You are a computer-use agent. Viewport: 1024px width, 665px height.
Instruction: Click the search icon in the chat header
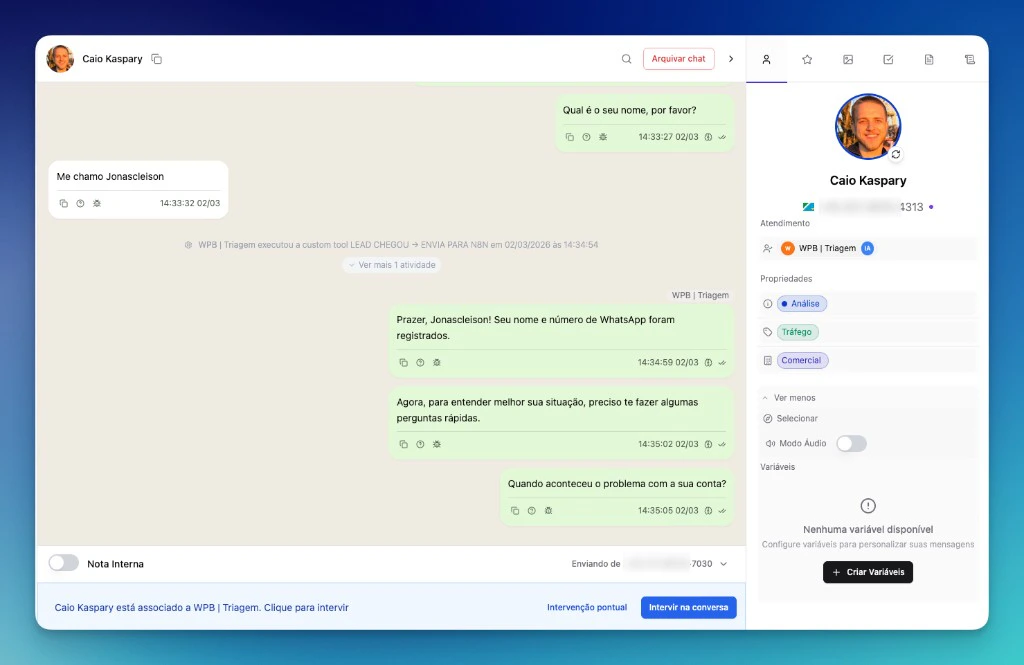626,59
